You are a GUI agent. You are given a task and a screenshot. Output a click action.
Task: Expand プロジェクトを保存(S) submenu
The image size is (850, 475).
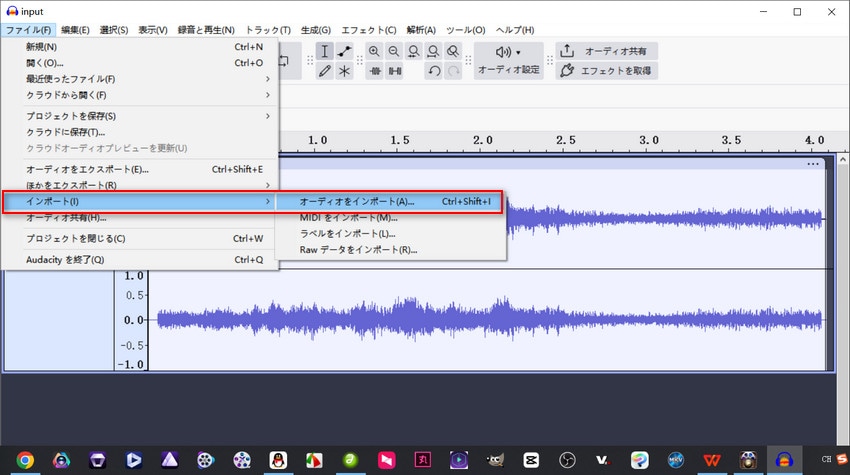[140, 116]
